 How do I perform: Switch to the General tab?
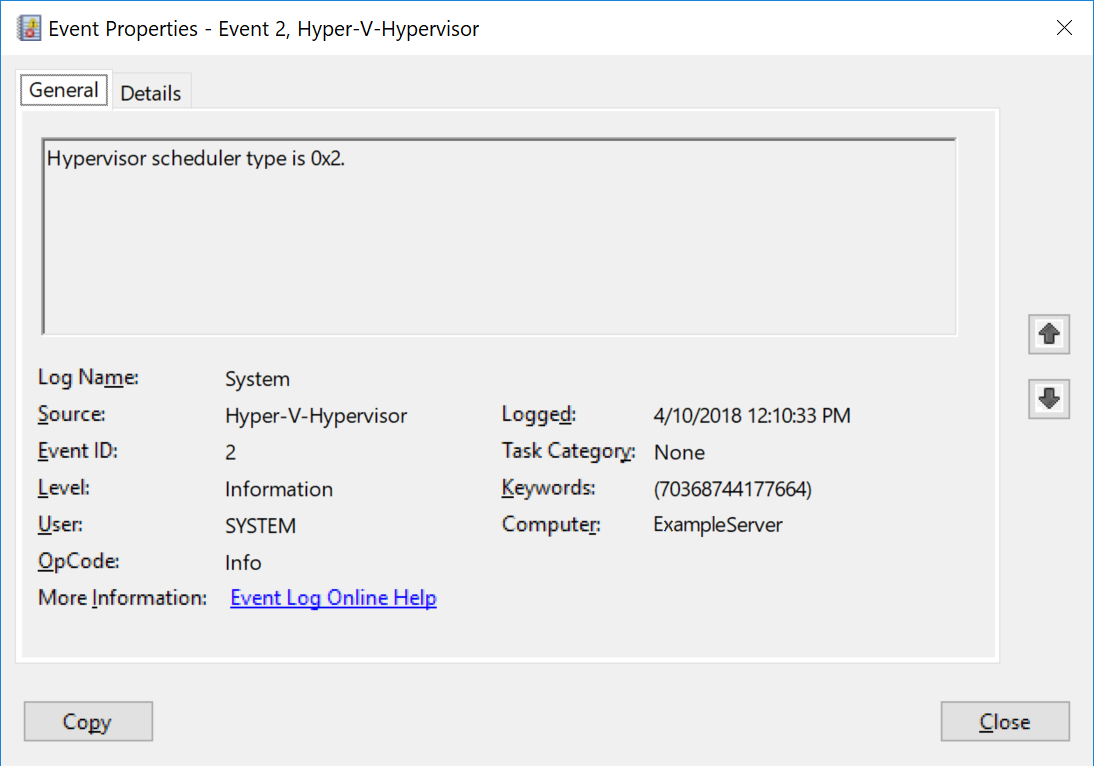point(63,89)
